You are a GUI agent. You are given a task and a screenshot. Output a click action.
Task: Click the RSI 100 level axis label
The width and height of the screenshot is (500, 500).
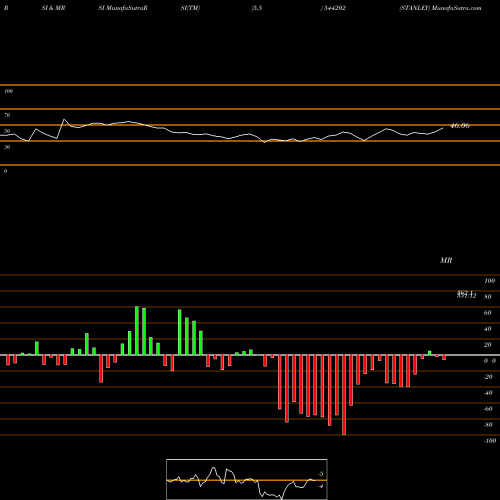pos(8,91)
